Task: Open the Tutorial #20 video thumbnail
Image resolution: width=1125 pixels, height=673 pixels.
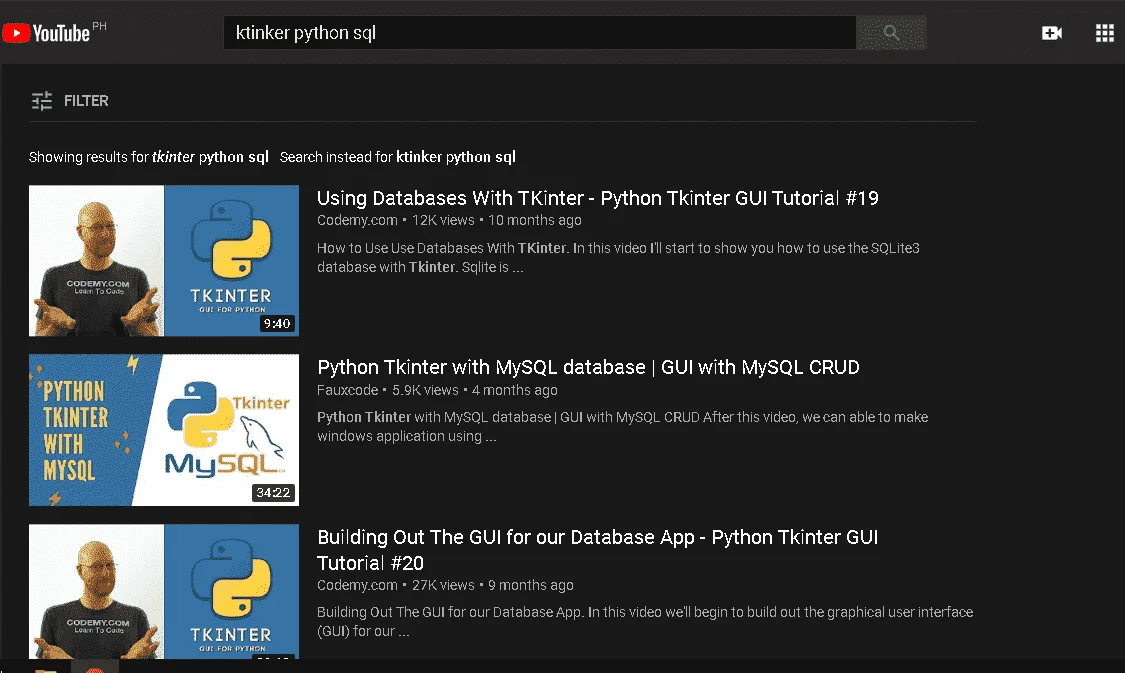Action: tap(164, 591)
